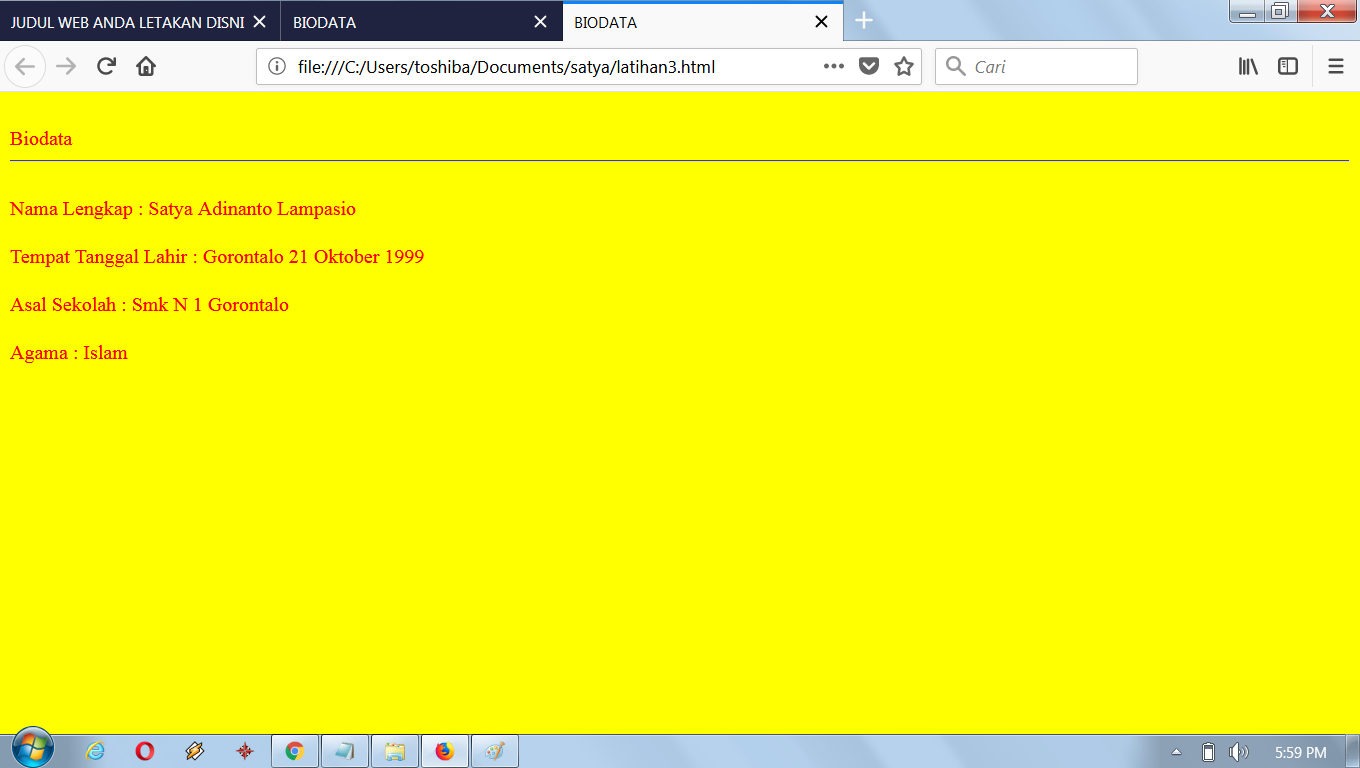Open Windows Explorer from the taskbar

pyautogui.click(x=395, y=751)
